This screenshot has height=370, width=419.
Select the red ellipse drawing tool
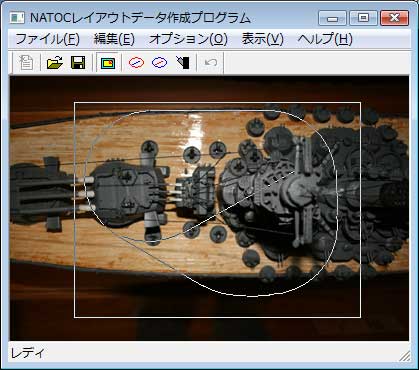136,63
